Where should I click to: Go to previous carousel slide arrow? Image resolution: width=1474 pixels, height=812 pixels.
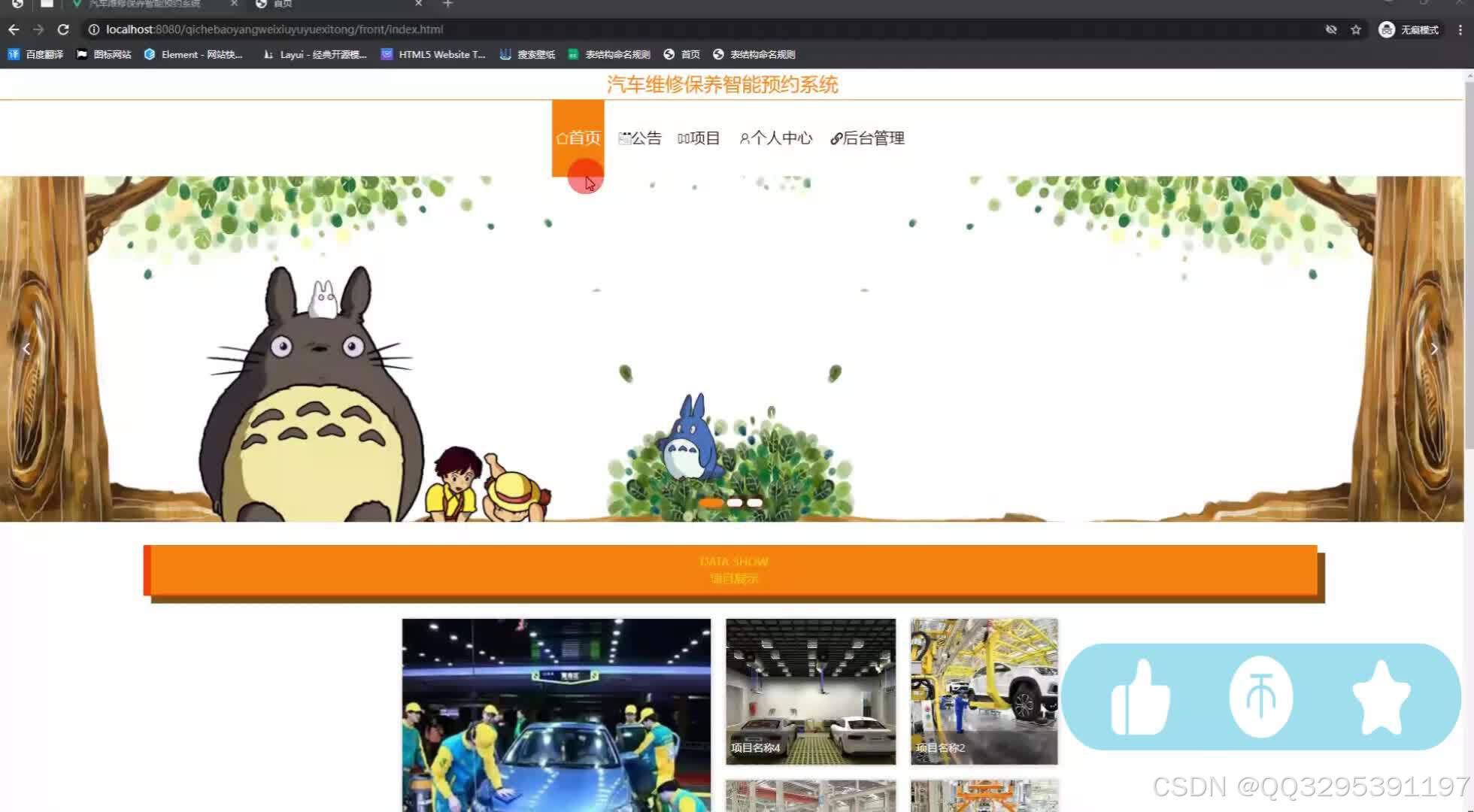(26, 349)
